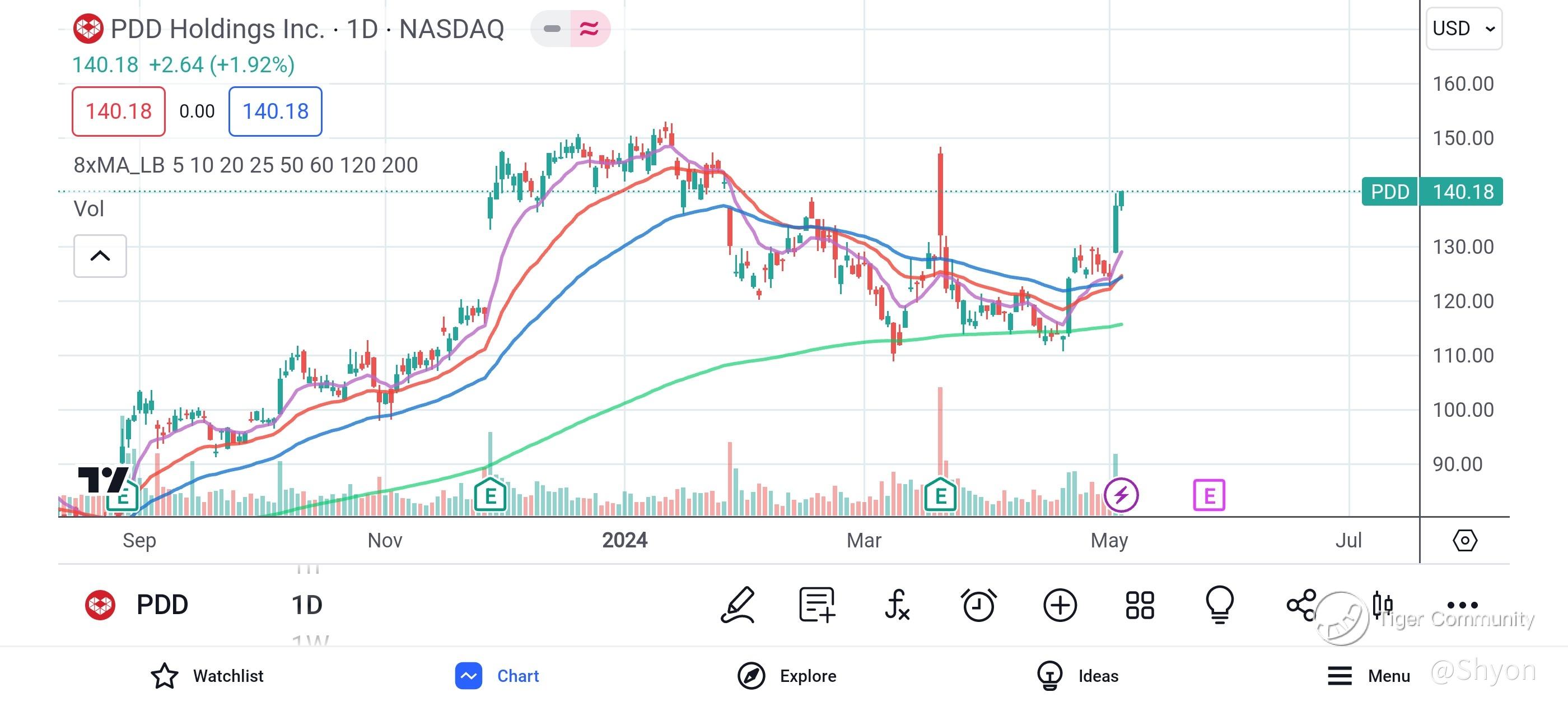
Task: Toggle the gray dash line button
Action: (x=552, y=29)
